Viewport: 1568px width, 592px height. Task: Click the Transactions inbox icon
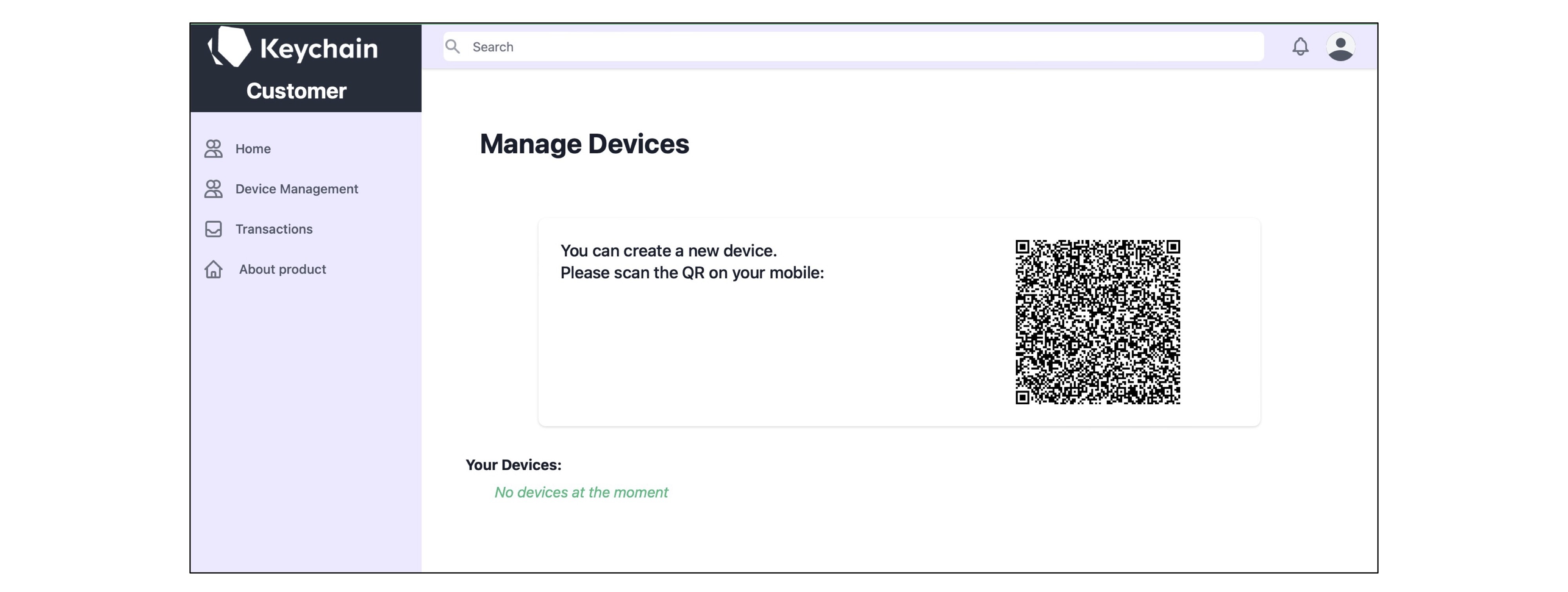(213, 229)
